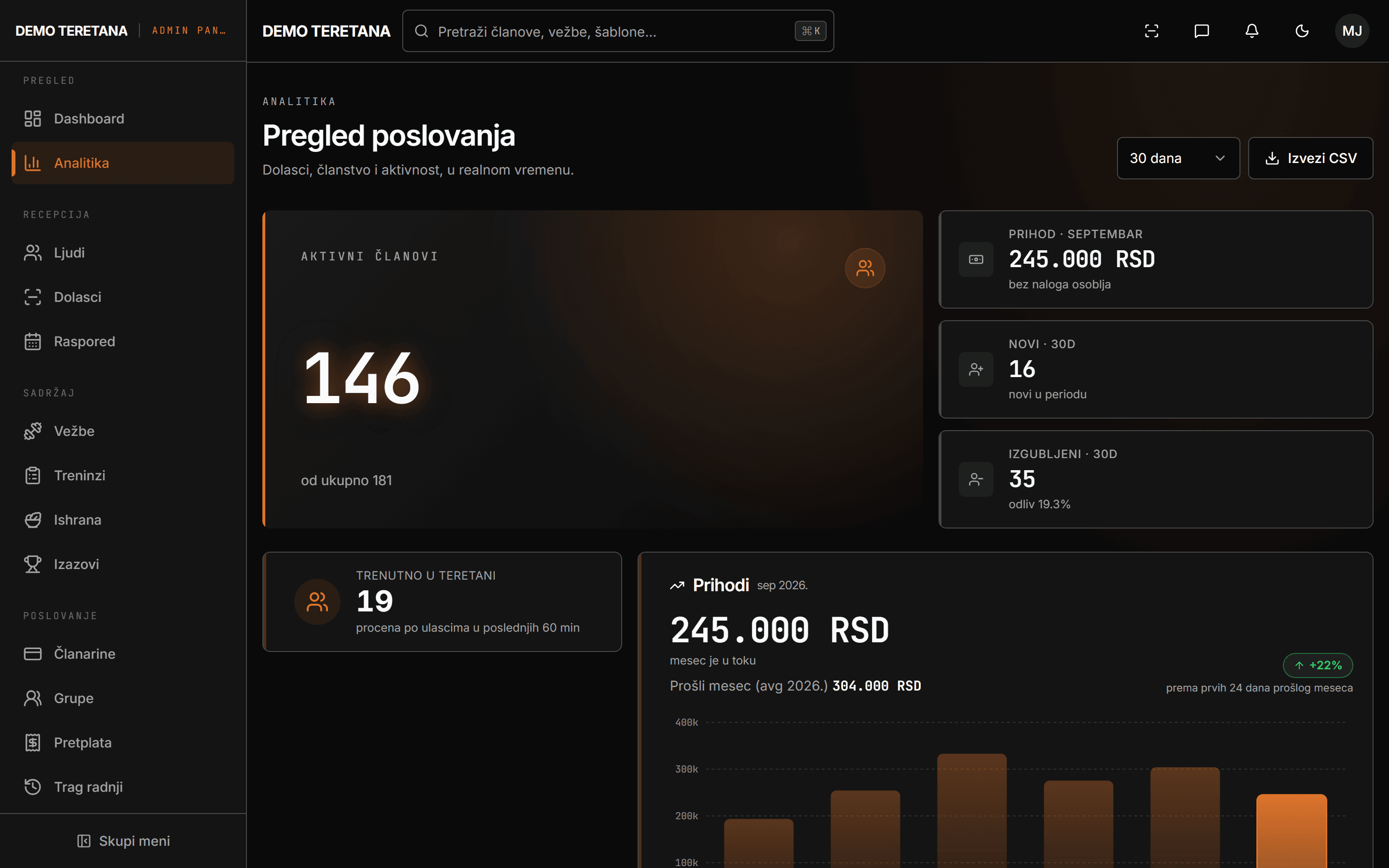Click the Dolasci scan icon

33,297
